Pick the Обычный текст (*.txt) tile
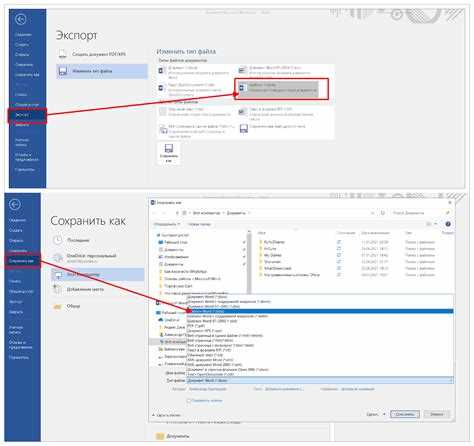This screenshot has width=474, height=446. (196, 112)
